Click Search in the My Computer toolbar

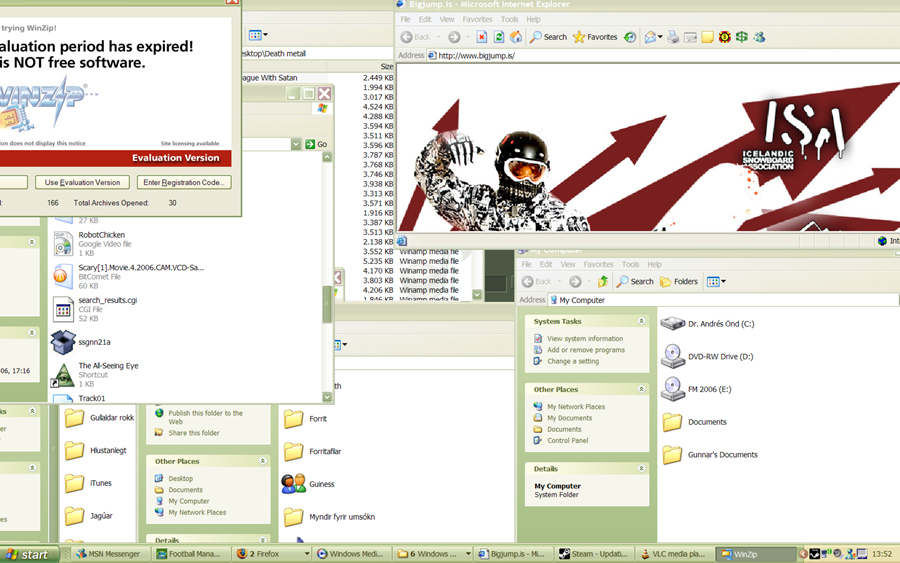[635, 281]
